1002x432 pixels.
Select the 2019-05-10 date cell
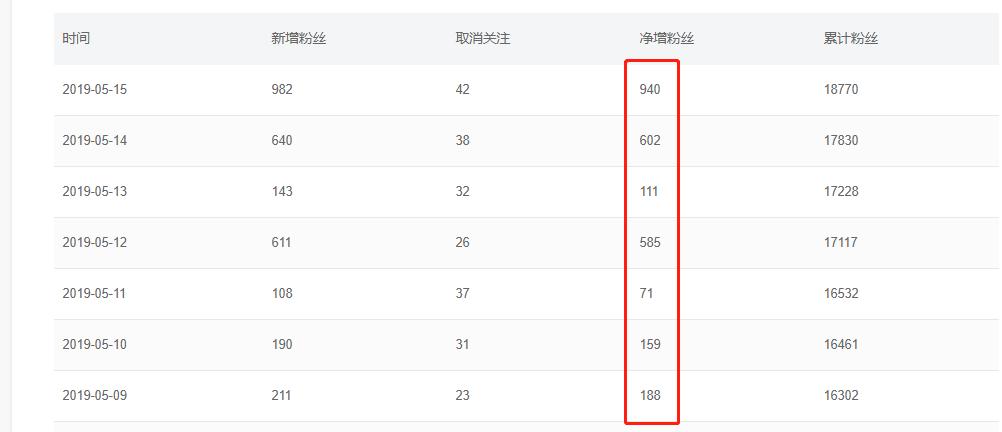95,345
